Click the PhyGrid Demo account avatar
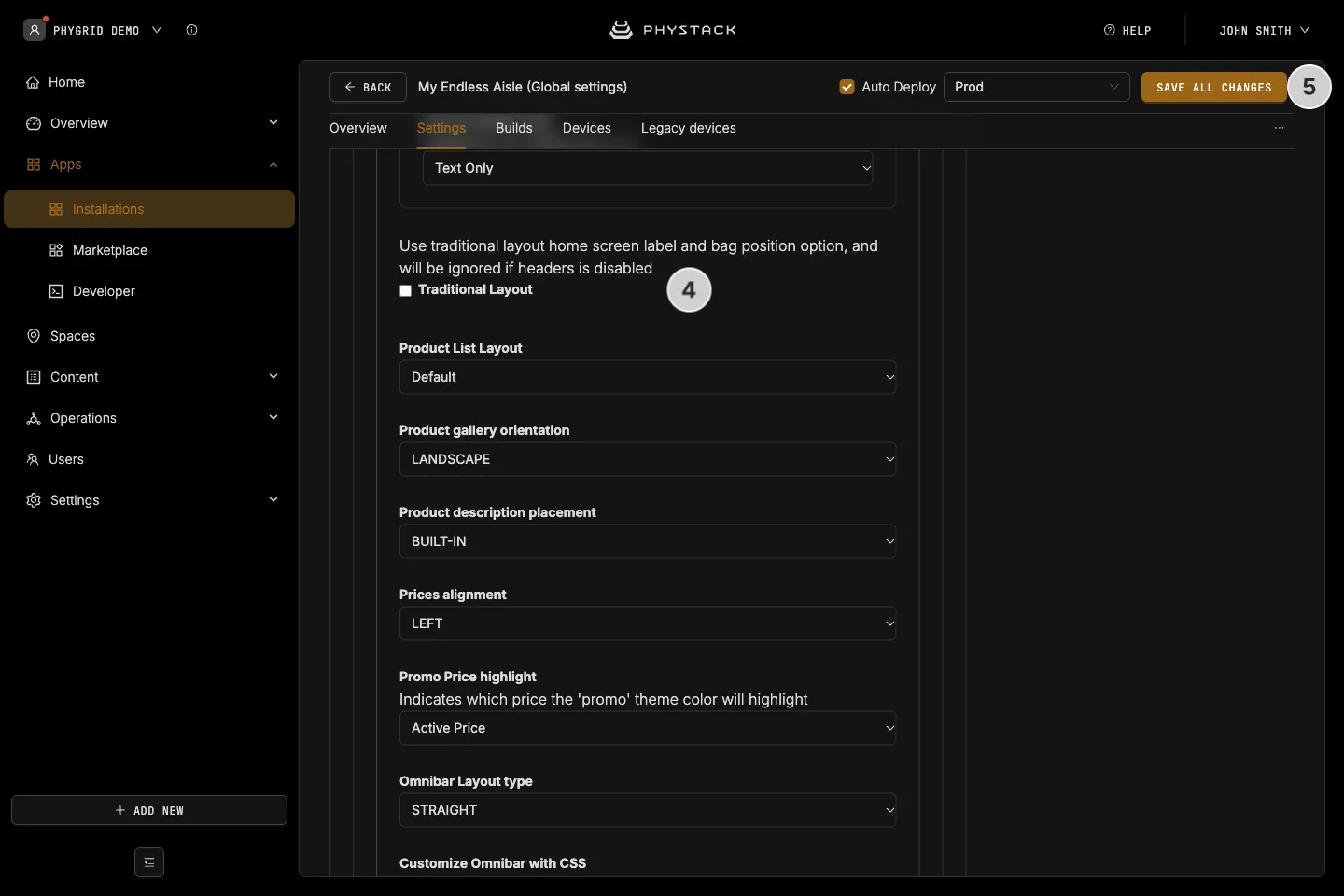The image size is (1344, 896). [x=35, y=30]
